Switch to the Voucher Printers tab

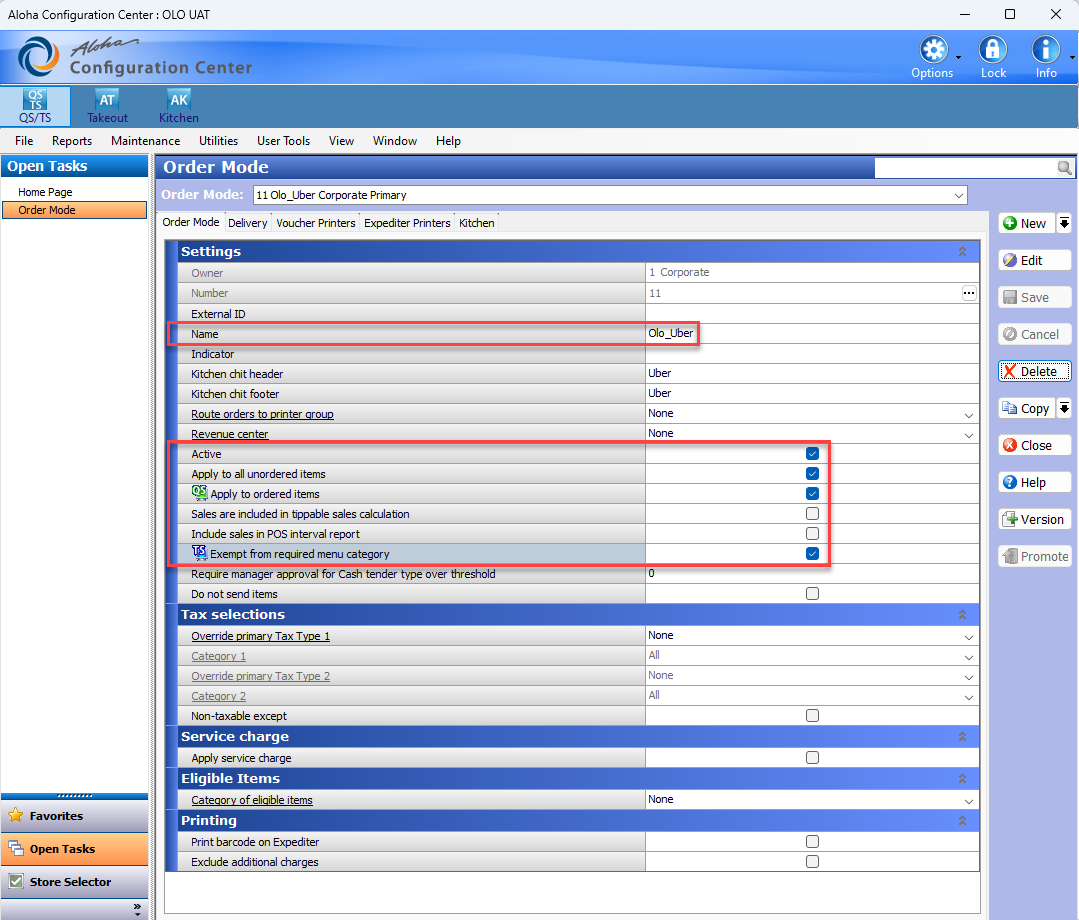pos(315,223)
